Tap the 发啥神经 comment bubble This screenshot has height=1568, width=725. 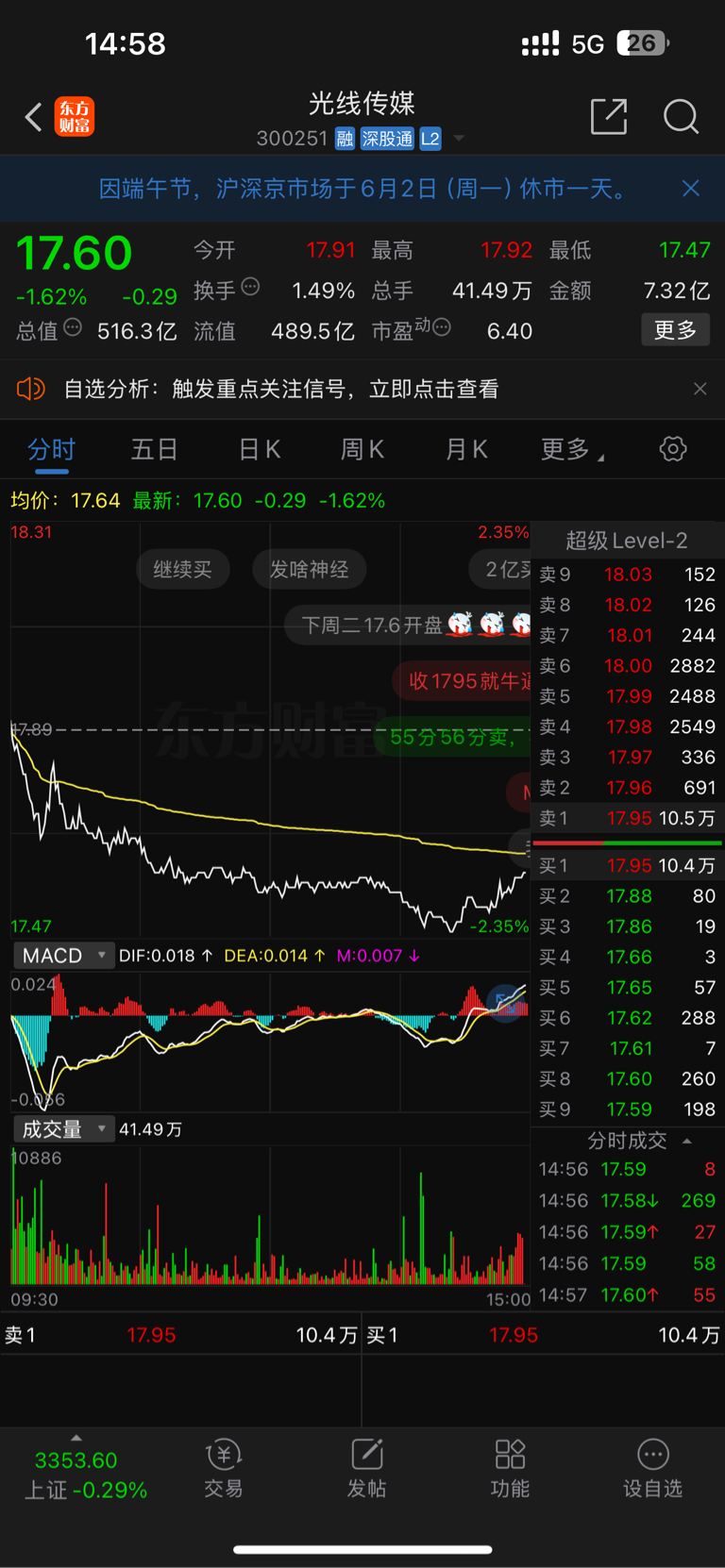coord(310,569)
